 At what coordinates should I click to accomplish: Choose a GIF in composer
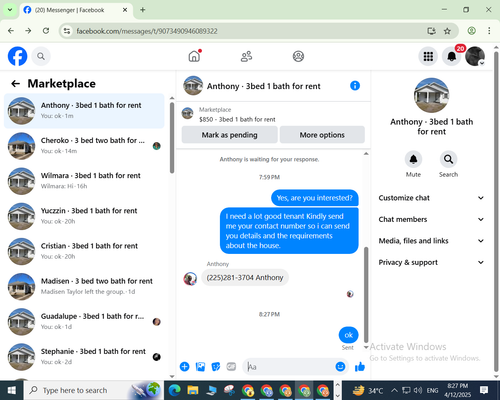(x=231, y=367)
